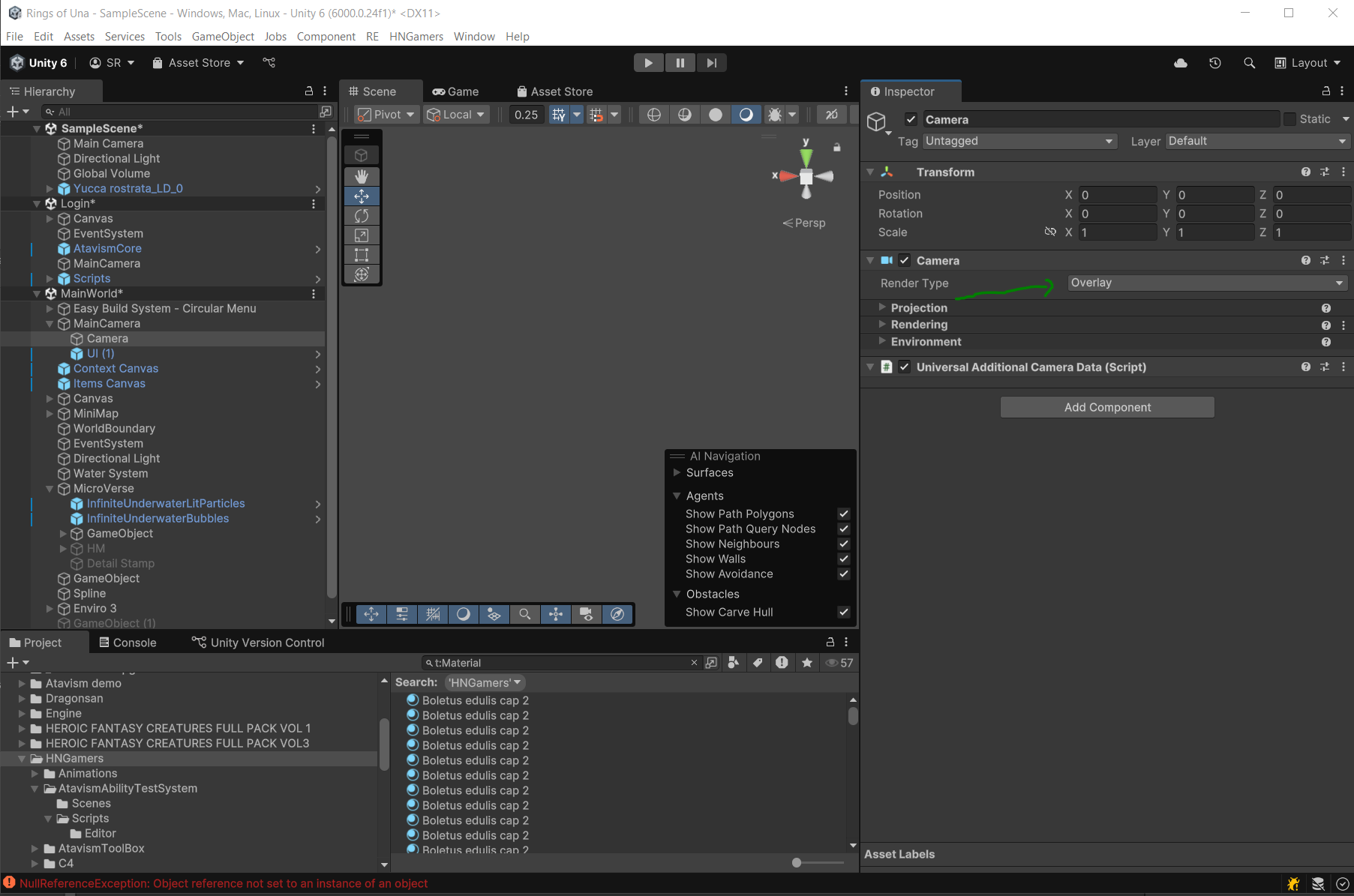1354x896 pixels.
Task: Uncheck Show Path Polygons
Action: click(x=844, y=514)
